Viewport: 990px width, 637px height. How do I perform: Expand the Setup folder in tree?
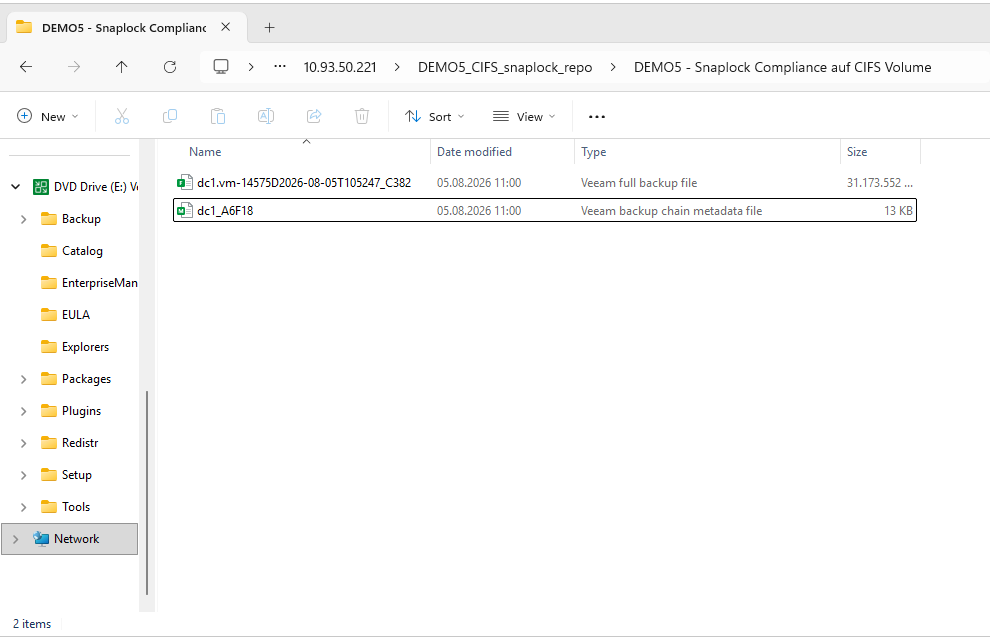coord(23,475)
